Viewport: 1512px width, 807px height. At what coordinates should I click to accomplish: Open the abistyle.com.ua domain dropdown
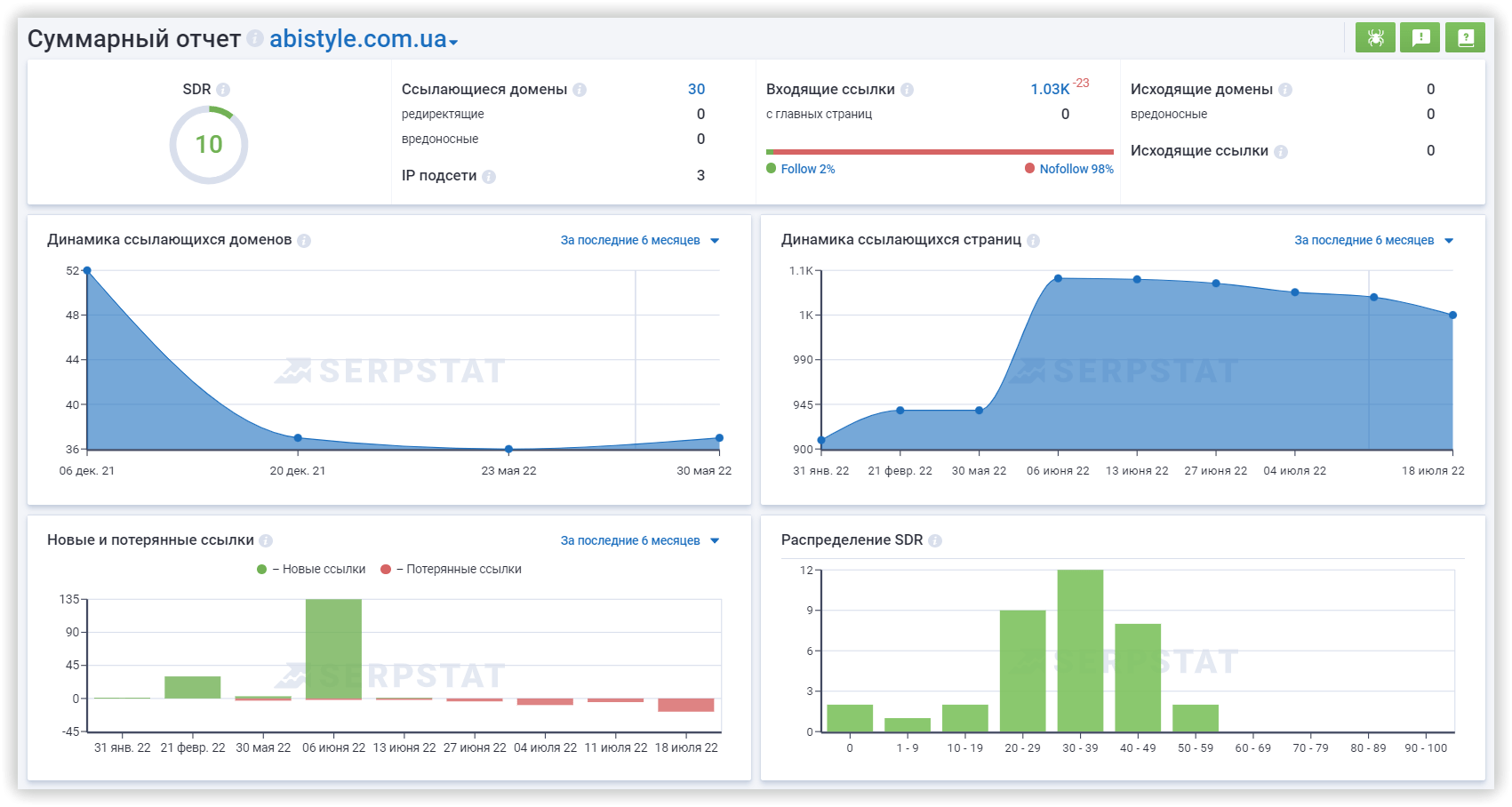coord(364,40)
